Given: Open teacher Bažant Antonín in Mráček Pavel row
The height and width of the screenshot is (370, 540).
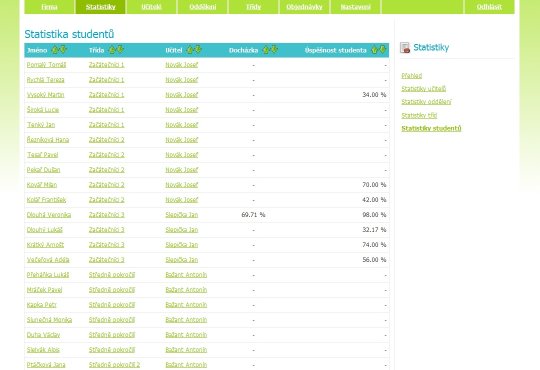Looking at the screenshot, I should click(x=186, y=290).
